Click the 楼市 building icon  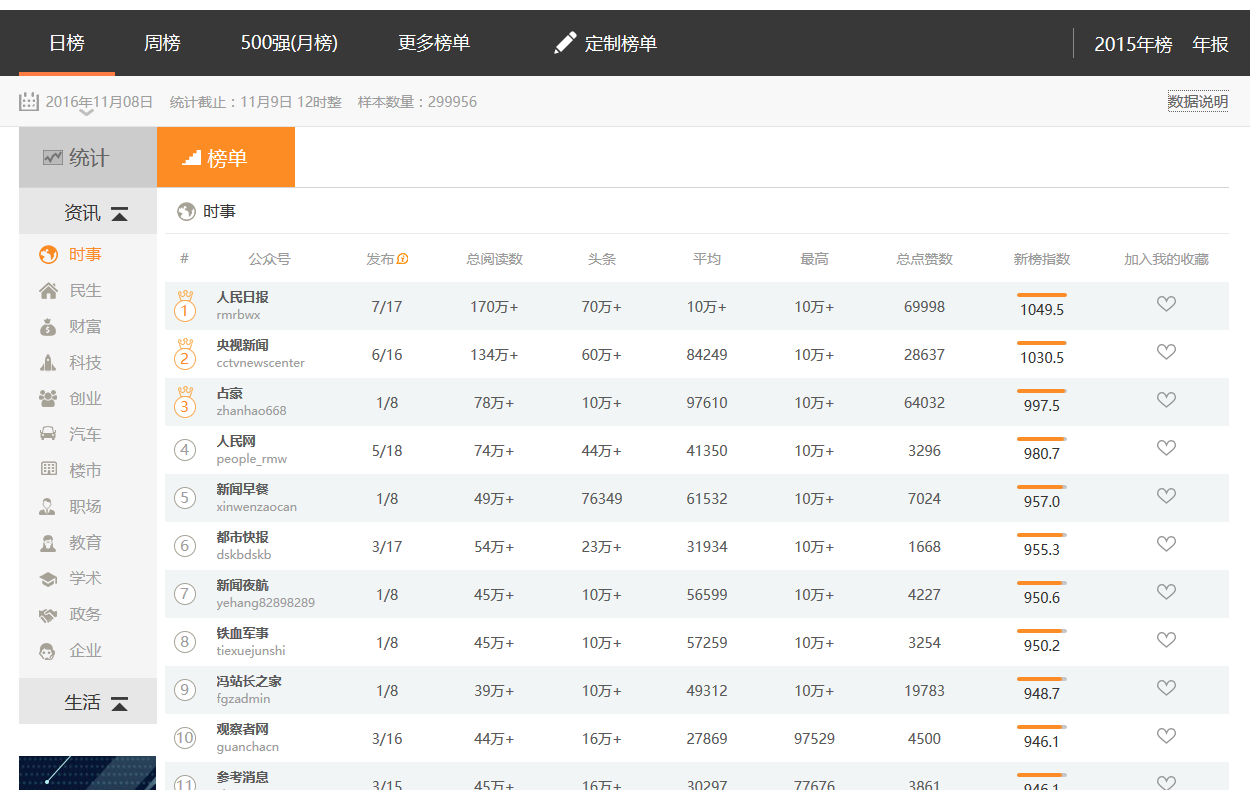pos(48,469)
